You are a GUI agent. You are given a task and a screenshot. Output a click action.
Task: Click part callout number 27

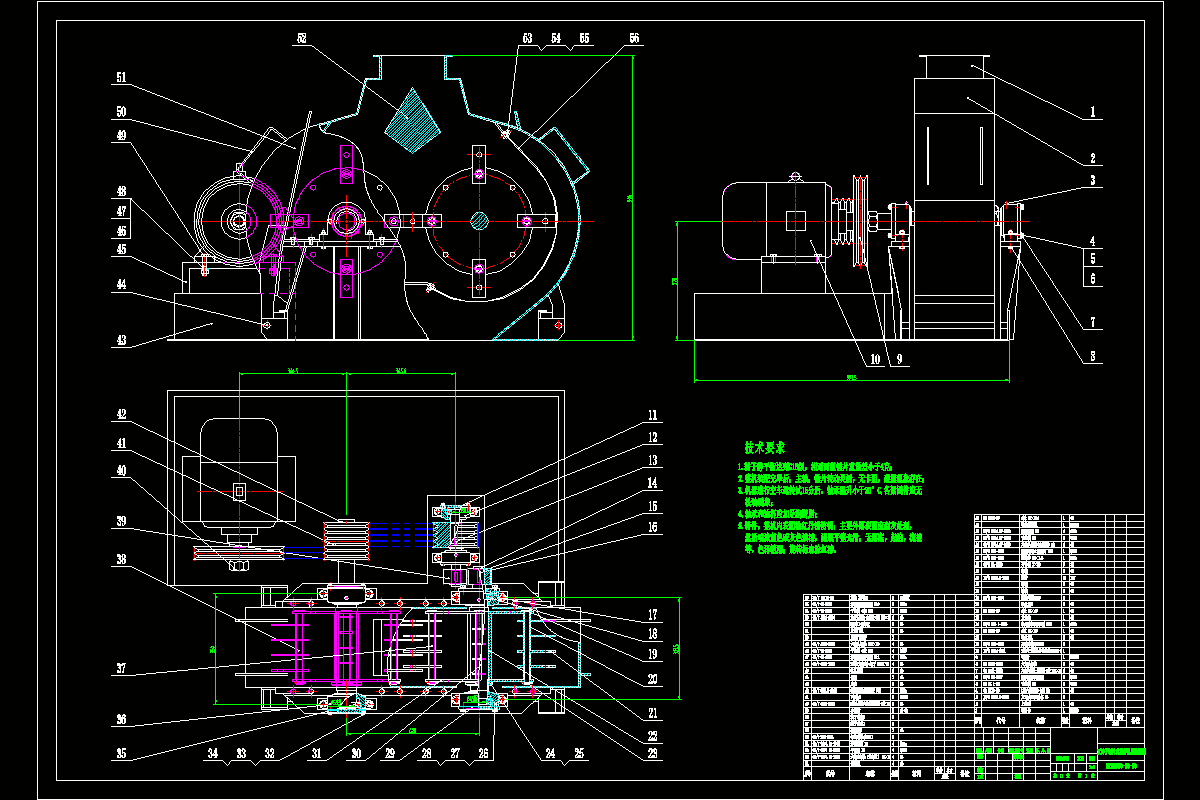tap(454, 755)
